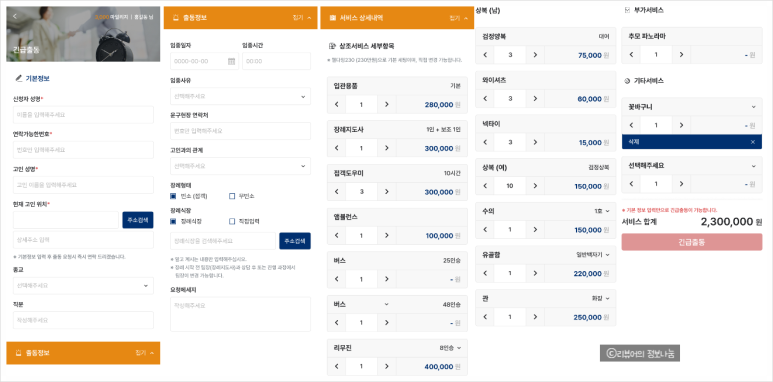Image resolution: width=773 pixels, height=382 pixels.
Task: Open the 리무진 8인승 dropdown
Action: [x=451, y=348]
